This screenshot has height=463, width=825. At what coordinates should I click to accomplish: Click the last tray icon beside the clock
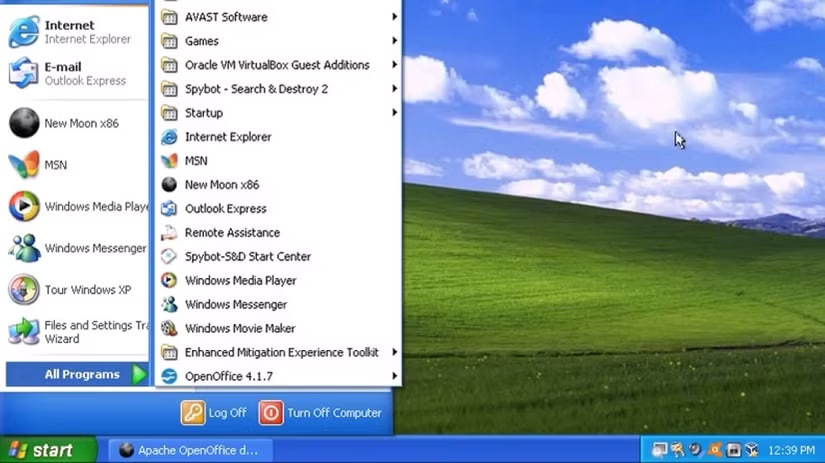coord(752,450)
